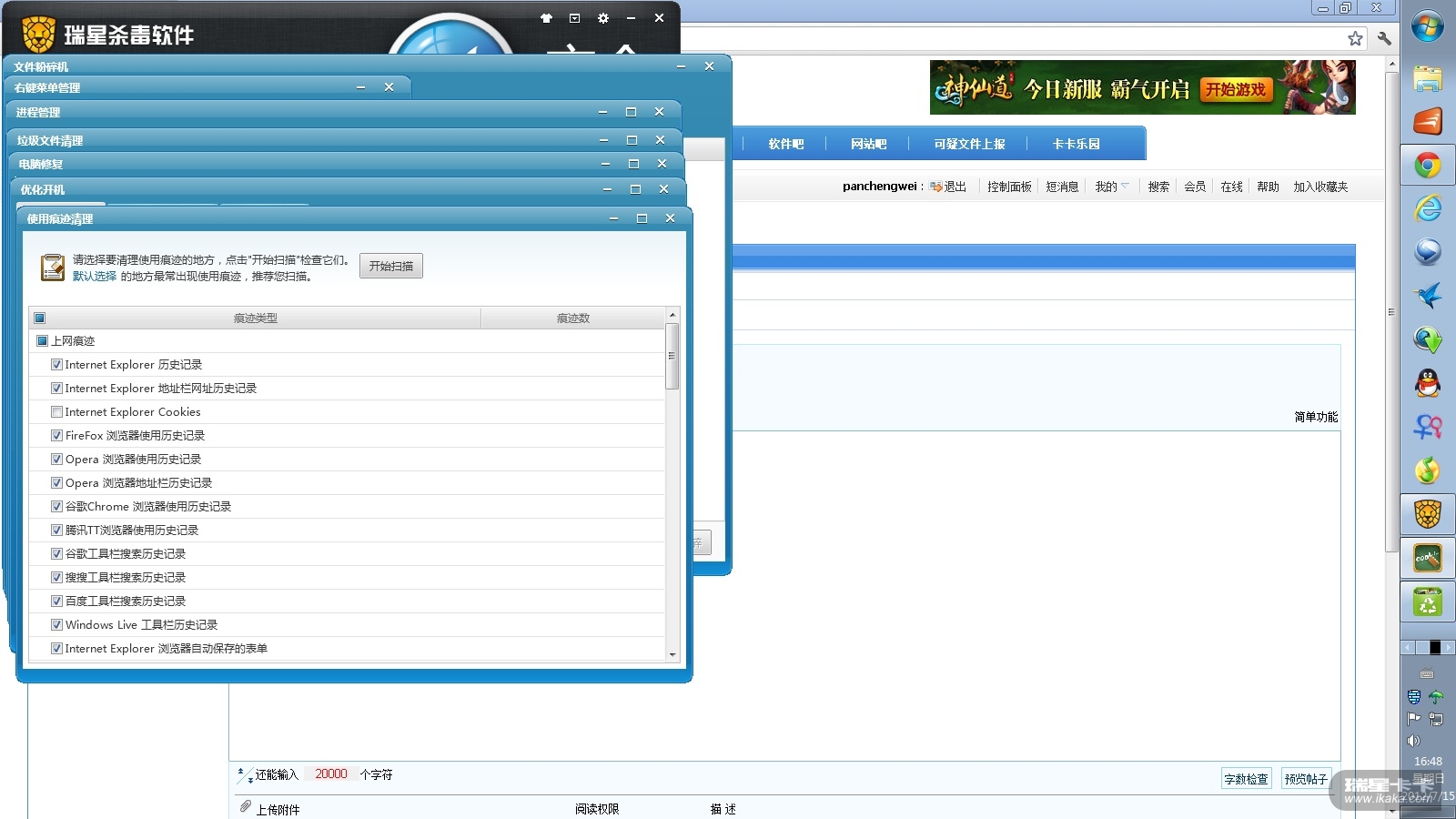
Task: Click the trace list scroll-down arrow
Action: [672, 654]
